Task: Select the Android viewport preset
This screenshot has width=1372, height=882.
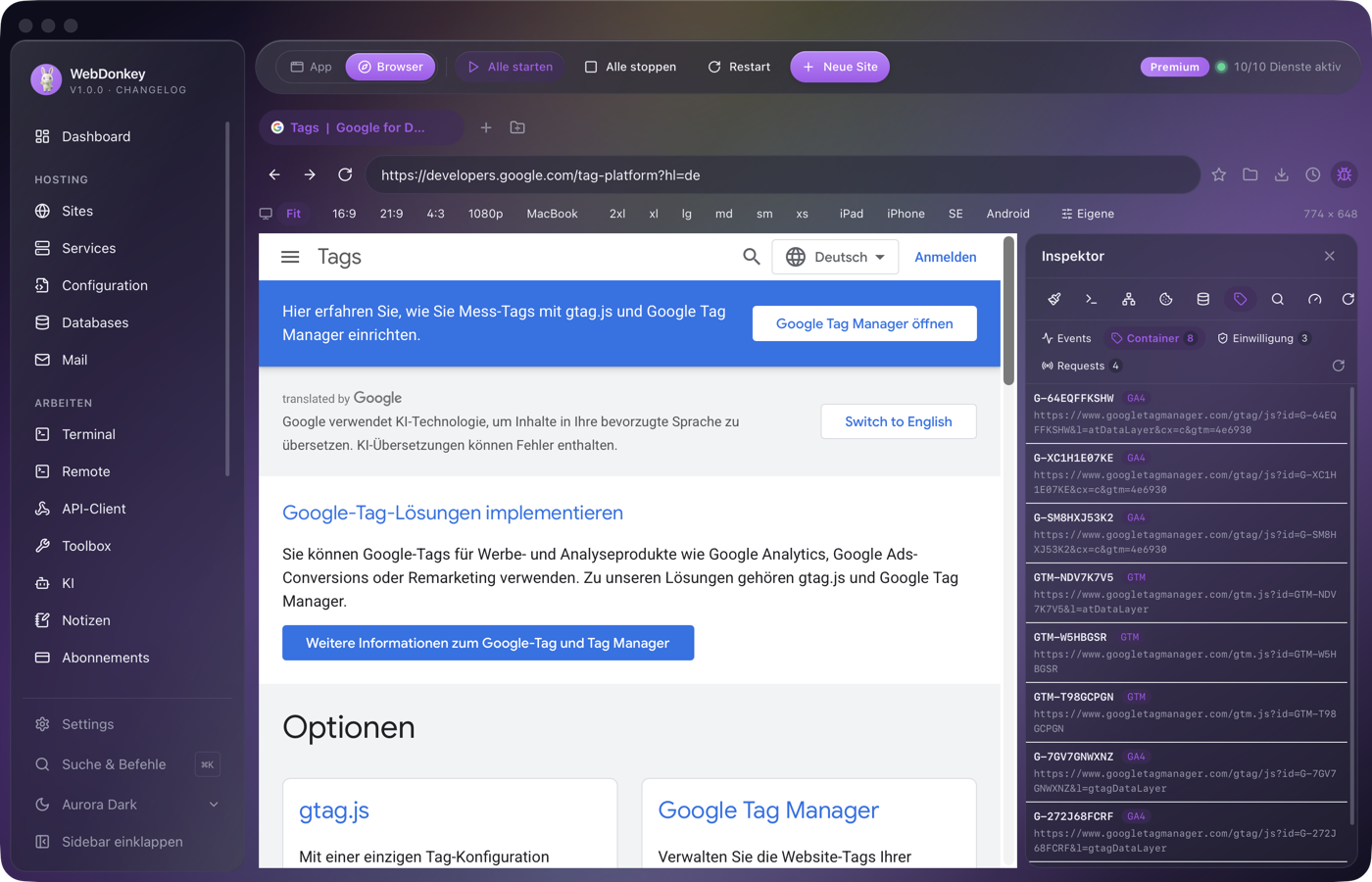Action: coord(1007,214)
